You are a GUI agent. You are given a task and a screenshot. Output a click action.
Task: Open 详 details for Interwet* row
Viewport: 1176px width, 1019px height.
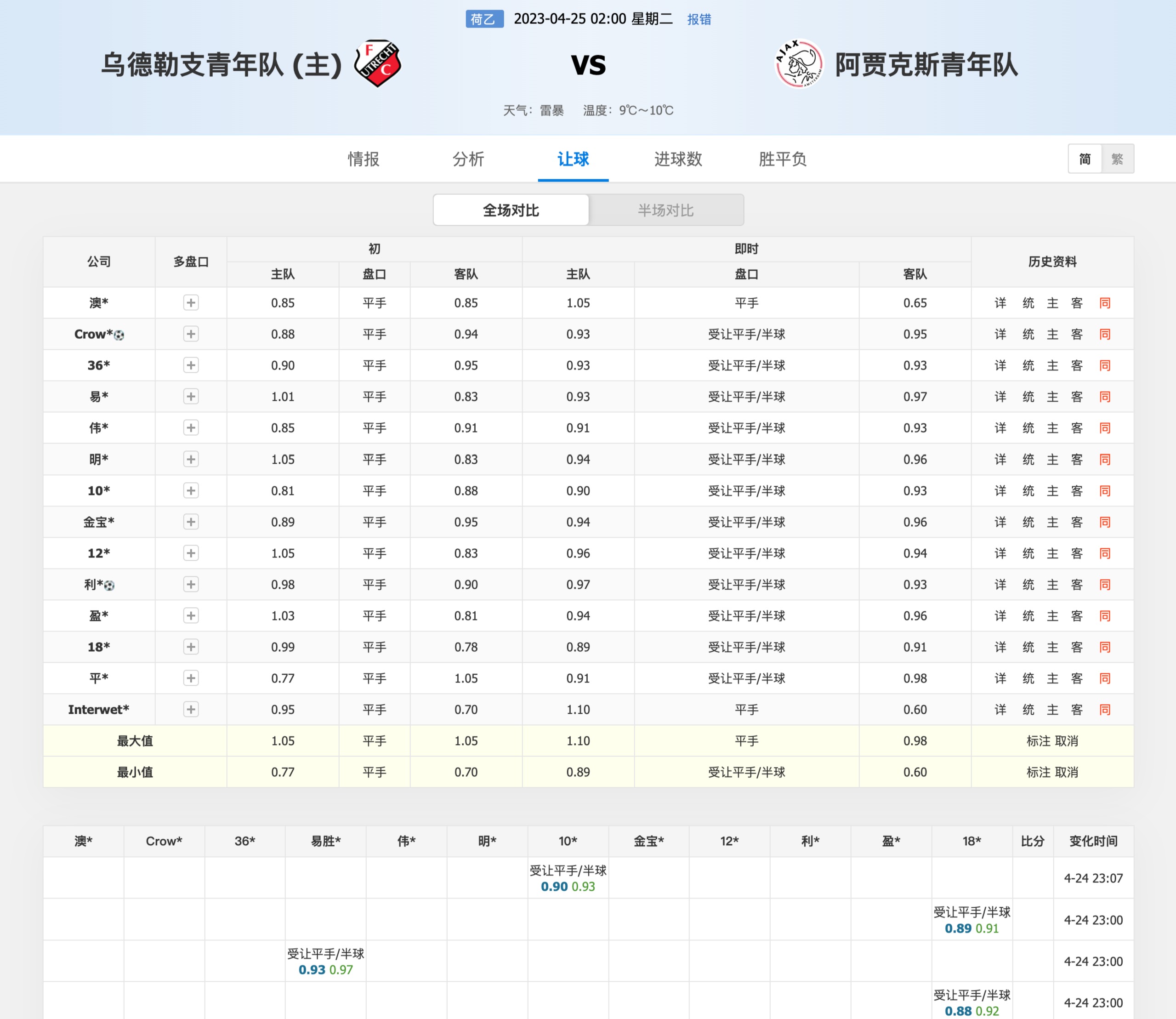[x=1000, y=709]
